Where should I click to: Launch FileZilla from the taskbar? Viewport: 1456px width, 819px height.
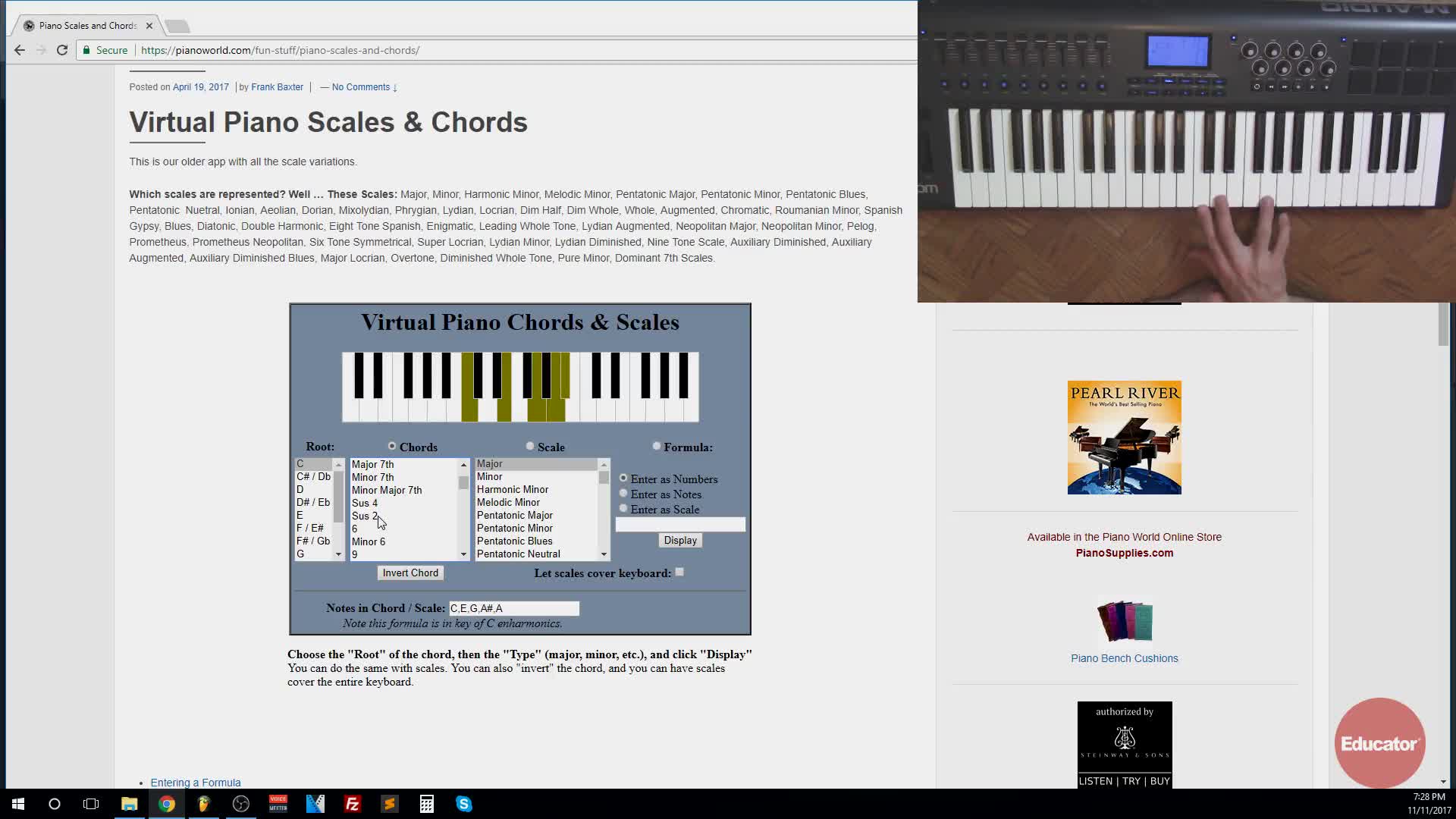pyautogui.click(x=353, y=804)
